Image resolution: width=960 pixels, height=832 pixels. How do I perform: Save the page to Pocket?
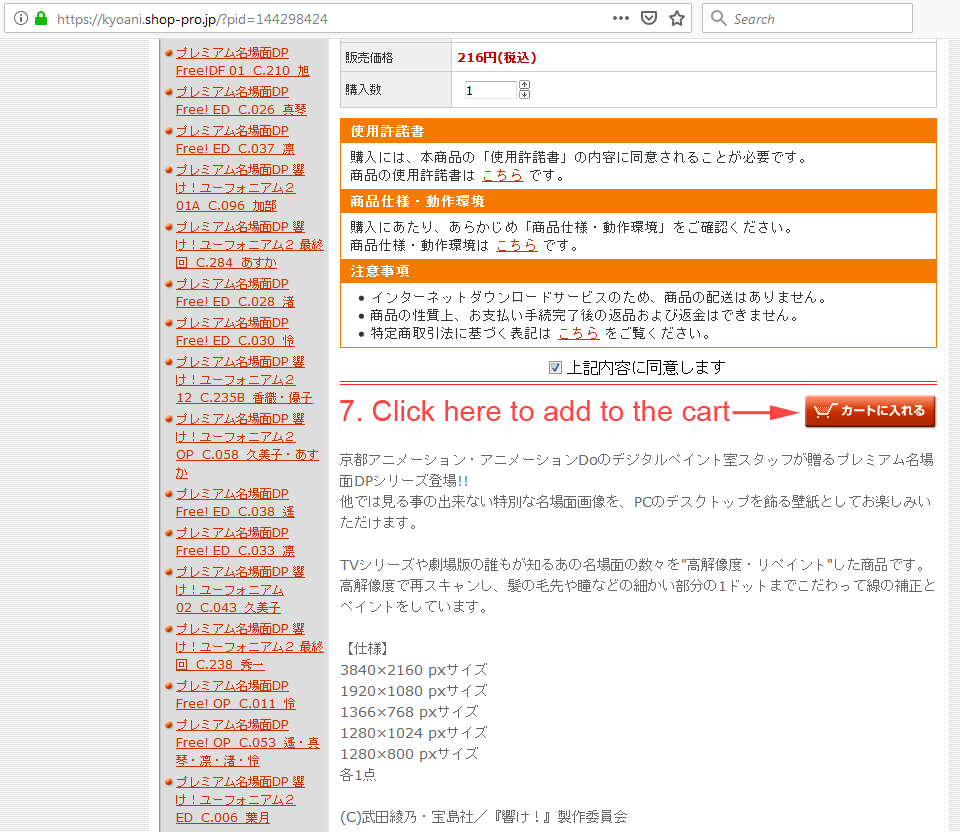pyautogui.click(x=649, y=18)
